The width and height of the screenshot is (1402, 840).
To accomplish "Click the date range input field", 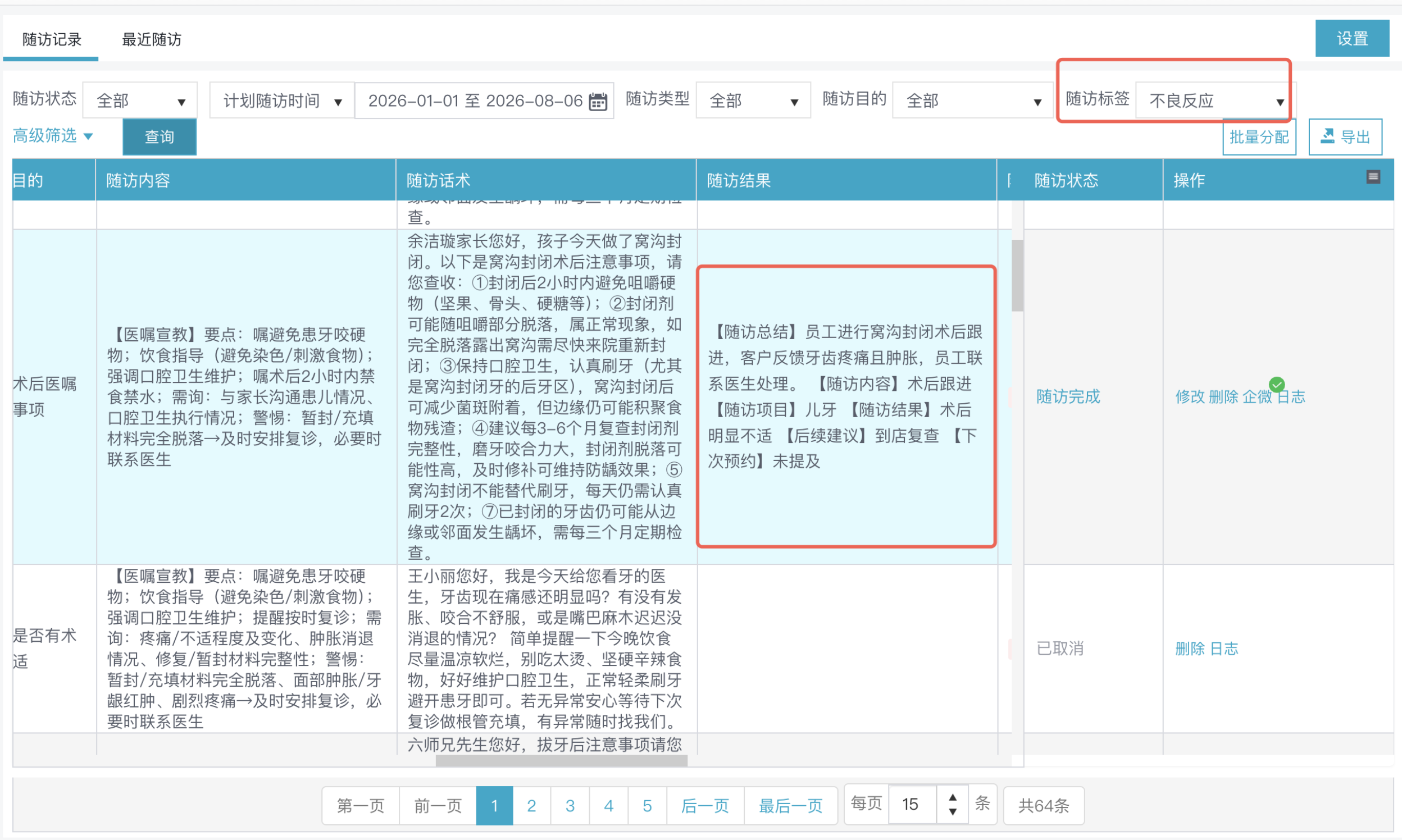I will (485, 100).
